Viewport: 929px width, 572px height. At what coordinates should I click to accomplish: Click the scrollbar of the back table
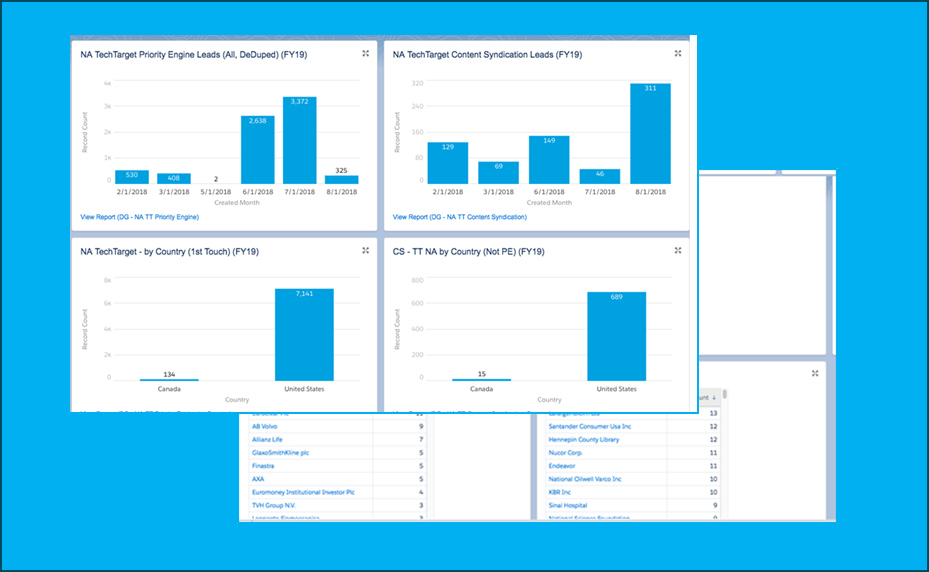[x=725, y=394]
